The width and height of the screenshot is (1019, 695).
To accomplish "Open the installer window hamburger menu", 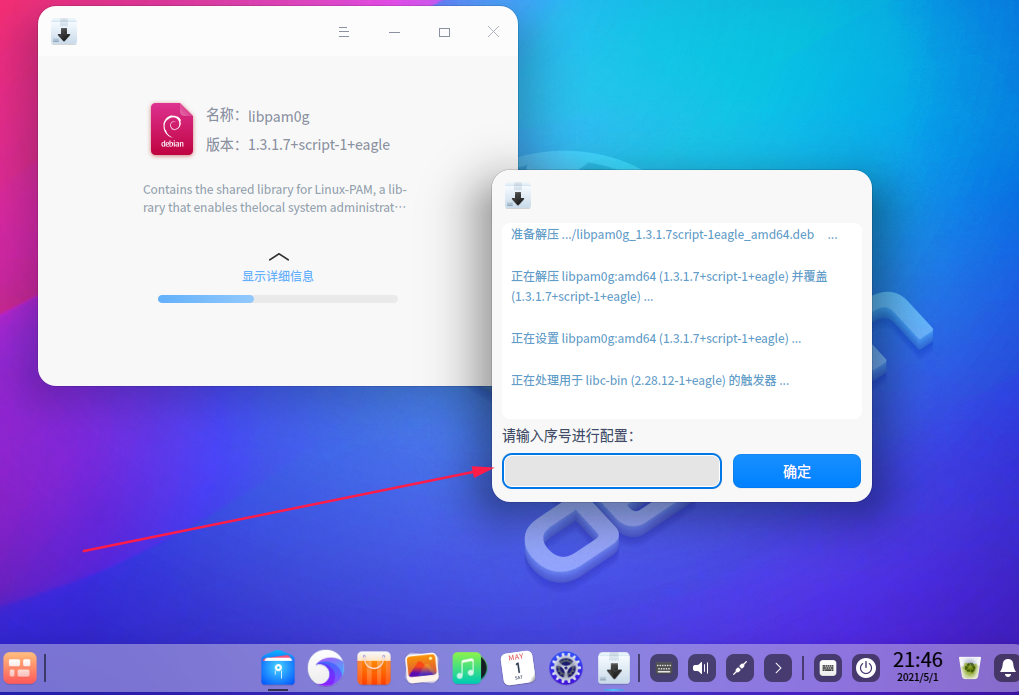I will (344, 32).
